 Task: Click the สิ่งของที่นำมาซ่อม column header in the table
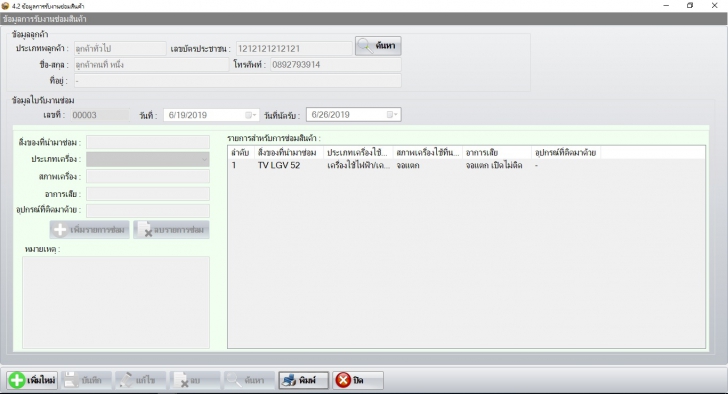(288, 153)
